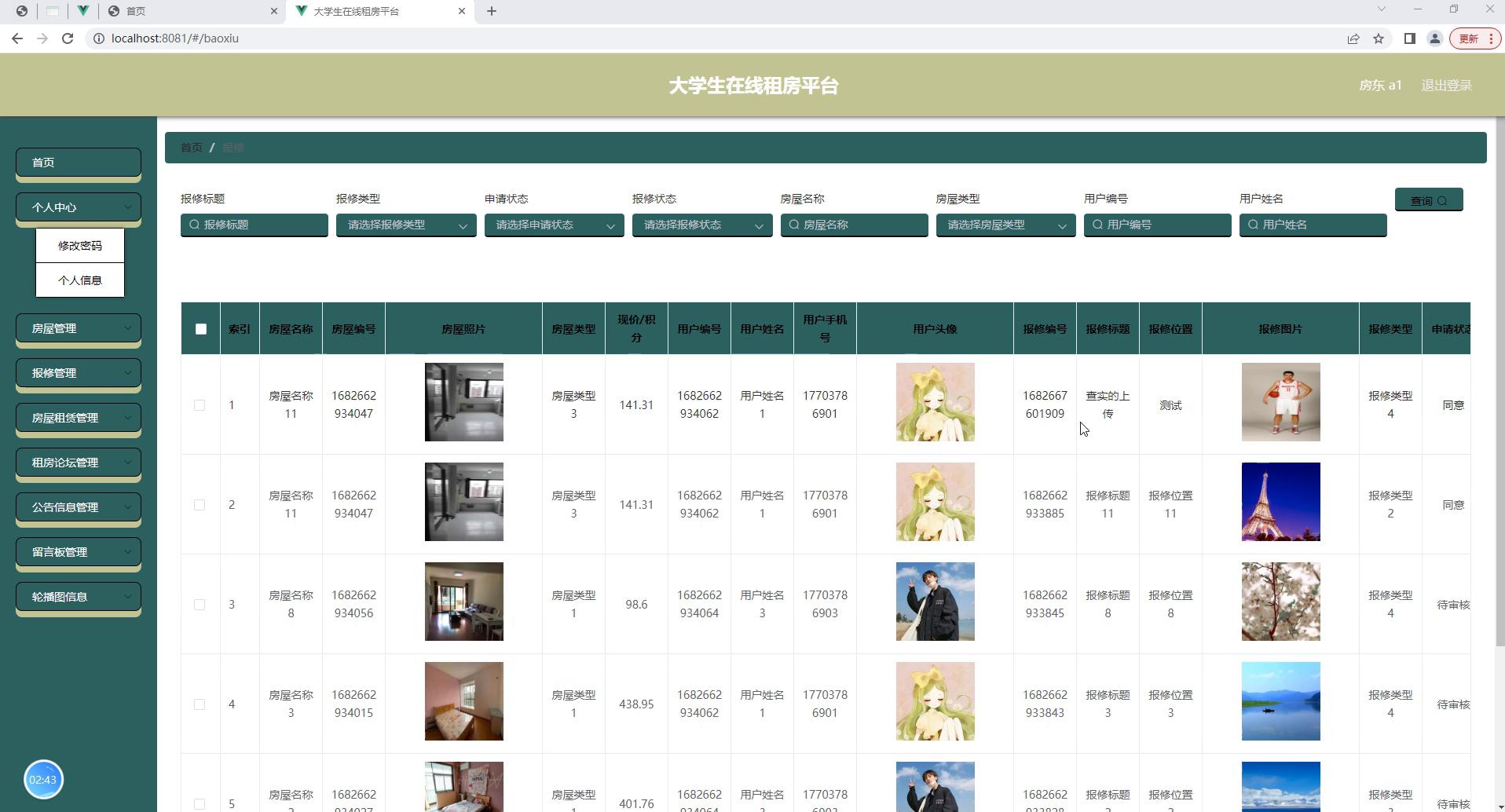This screenshot has width=1505, height=812.
Task: Open the 请选择报修类型 dropdown
Action: [406, 225]
